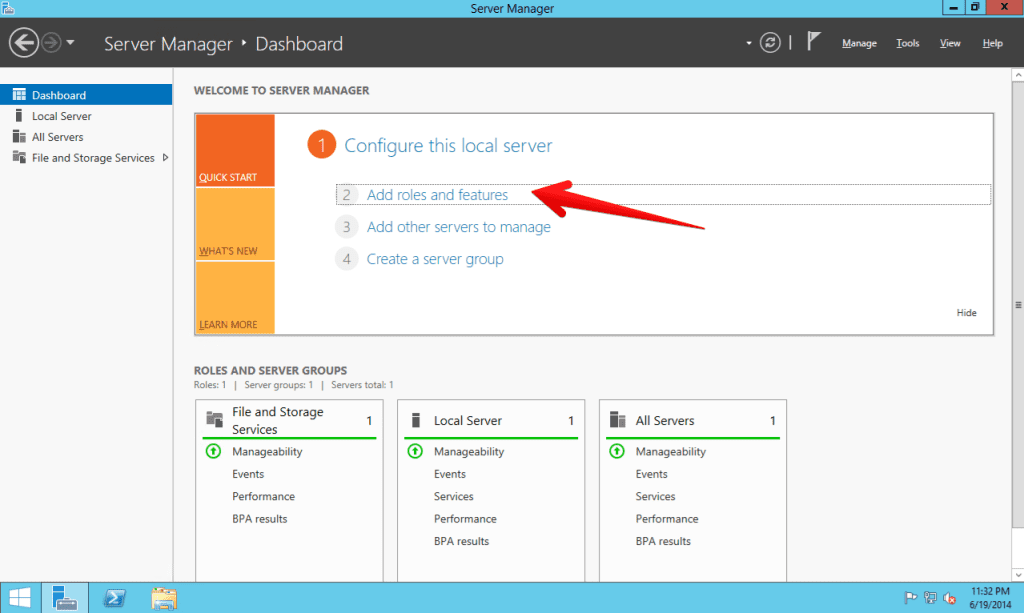Viewport: 1024px width, 613px height.
Task: Open dropdown arrow left of refresh icon
Action: click(748, 43)
